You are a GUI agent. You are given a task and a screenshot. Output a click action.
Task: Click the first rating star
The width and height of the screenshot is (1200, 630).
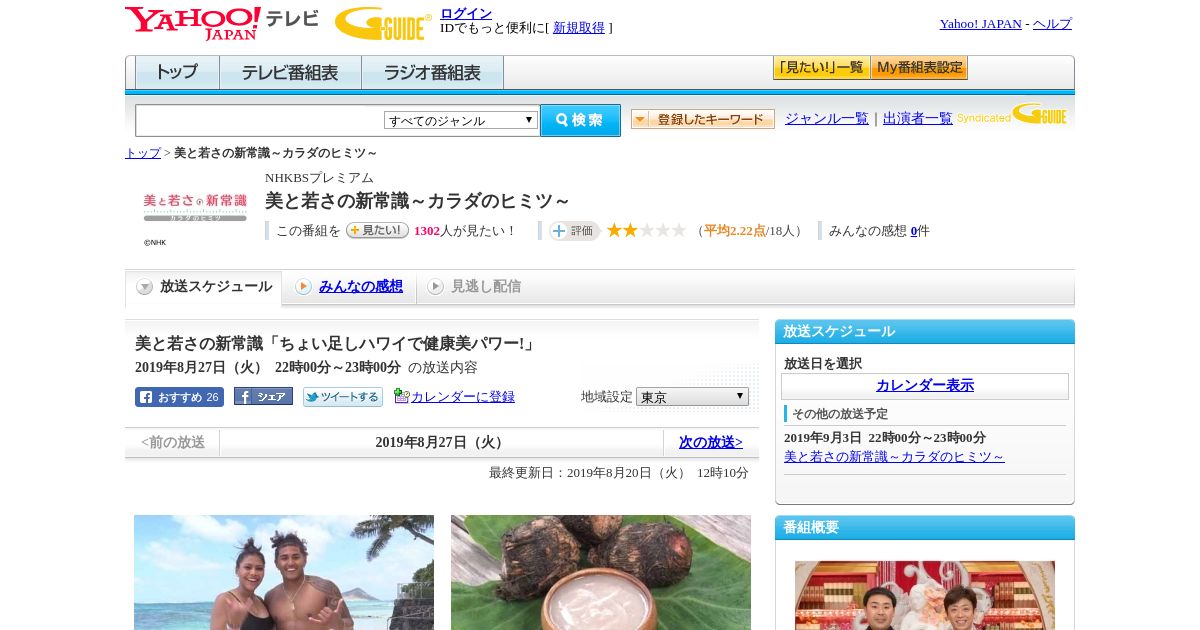[x=615, y=230]
